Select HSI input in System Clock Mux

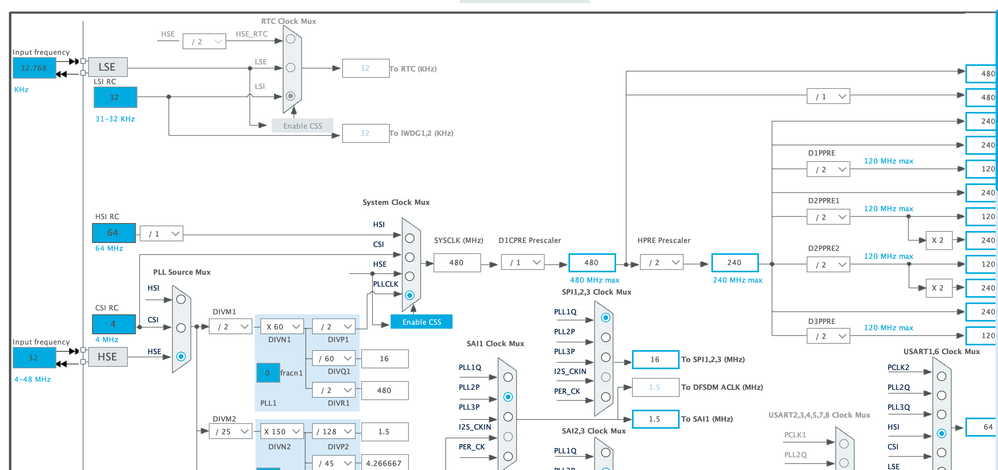click(409, 238)
